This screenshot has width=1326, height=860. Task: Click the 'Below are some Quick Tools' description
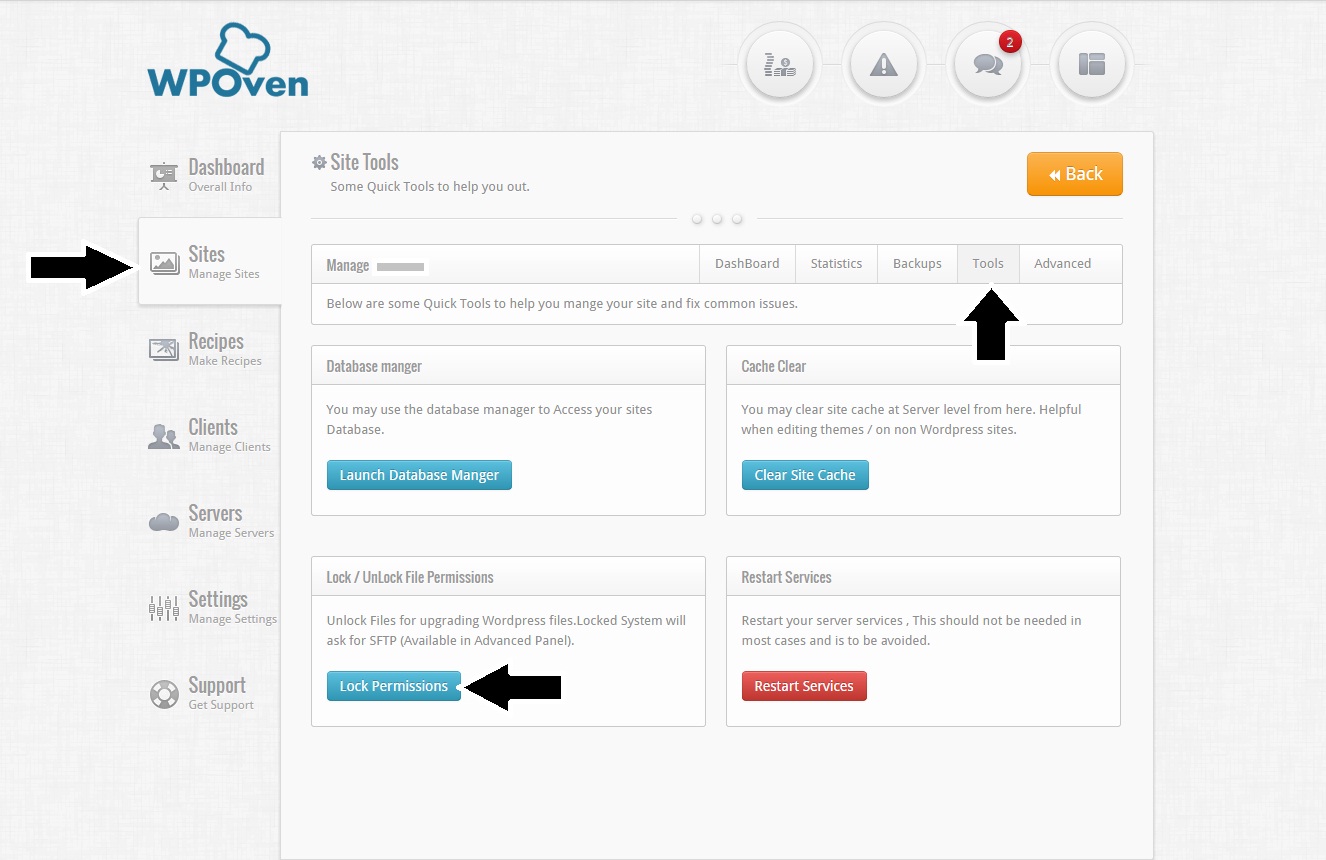[x=562, y=303]
